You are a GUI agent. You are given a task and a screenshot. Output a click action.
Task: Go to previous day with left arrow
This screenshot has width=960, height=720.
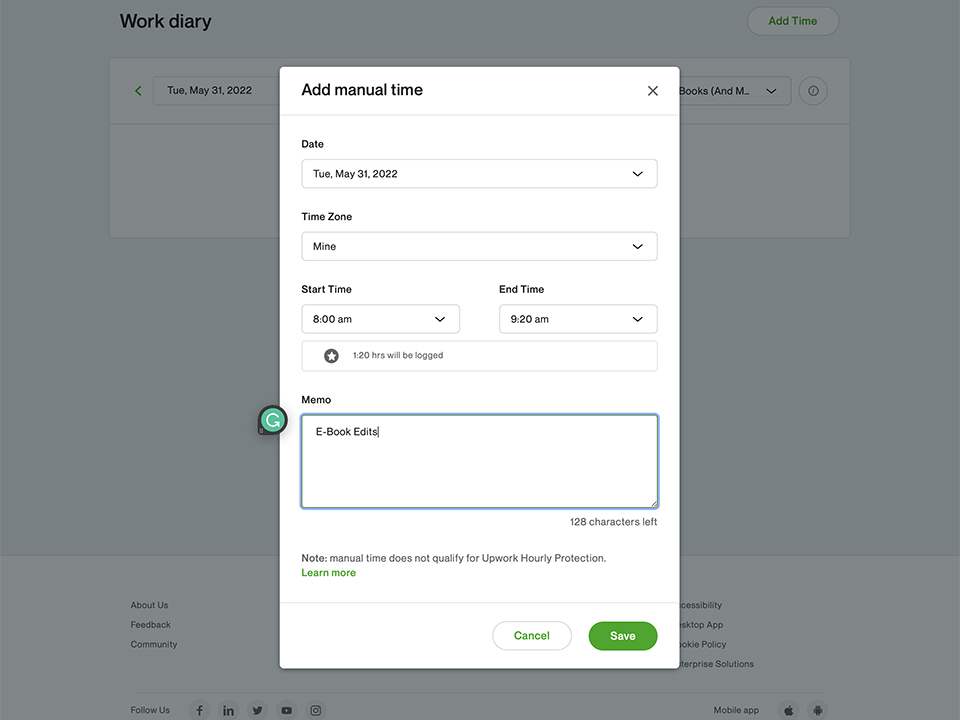point(138,91)
